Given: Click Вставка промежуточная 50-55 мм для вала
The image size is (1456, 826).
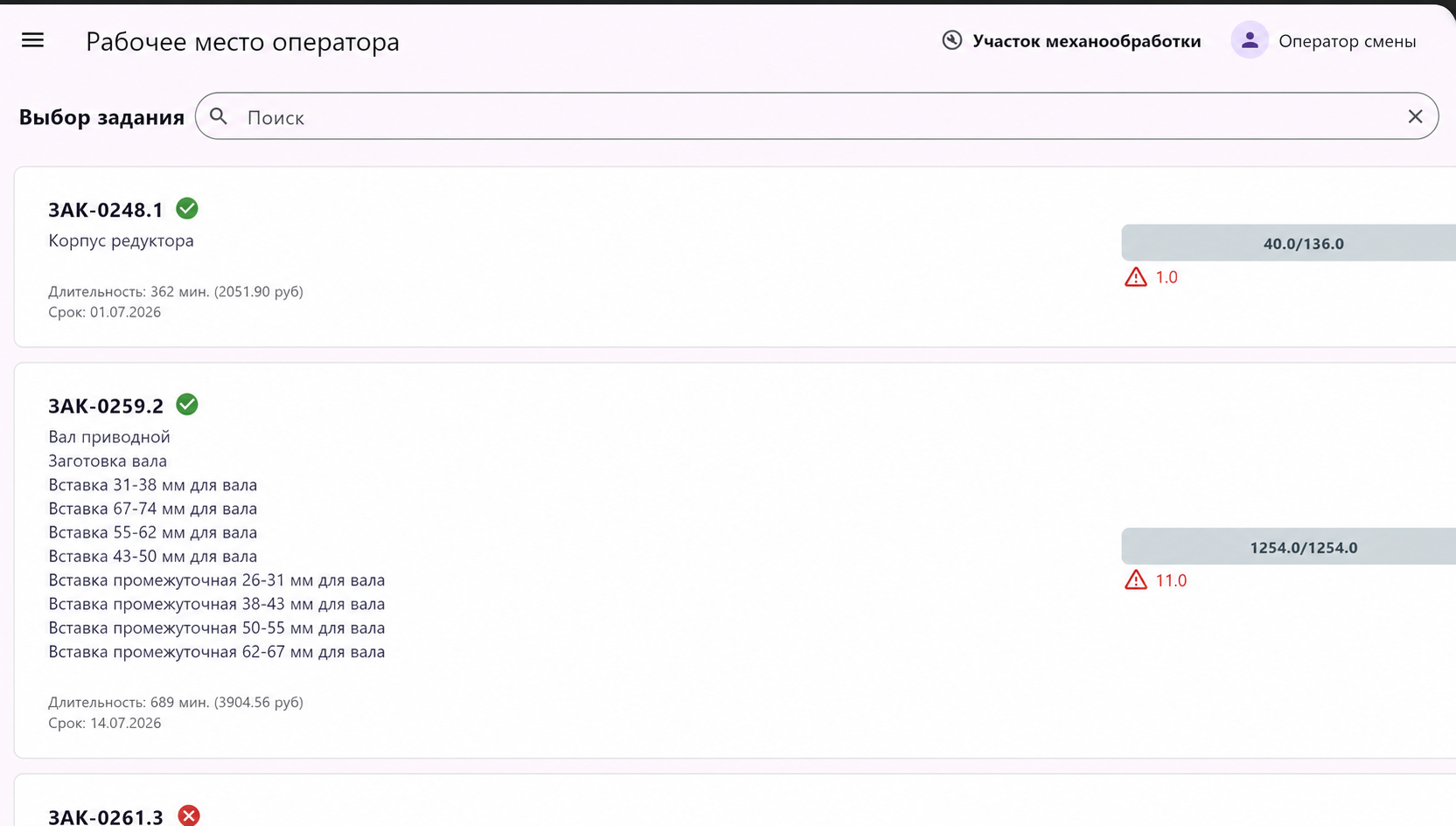Looking at the screenshot, I should (217, 628).
